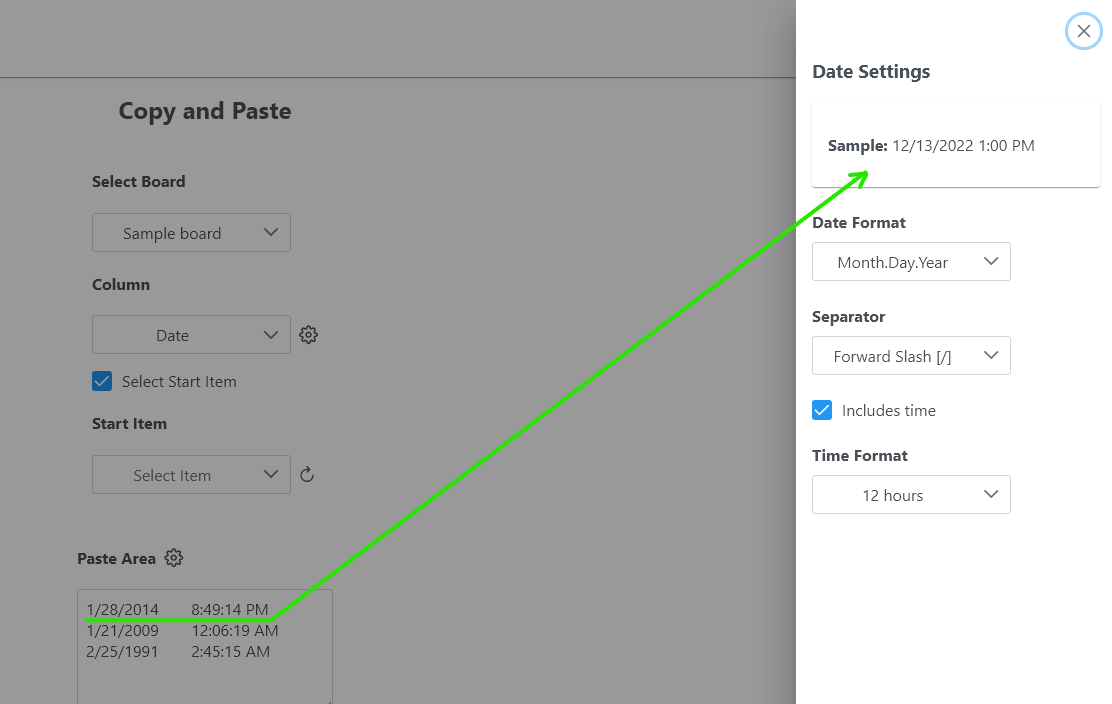This screenshot has width=1112, height=704.
Task: Click the Sample date preview card
Action: click(955, 146)
